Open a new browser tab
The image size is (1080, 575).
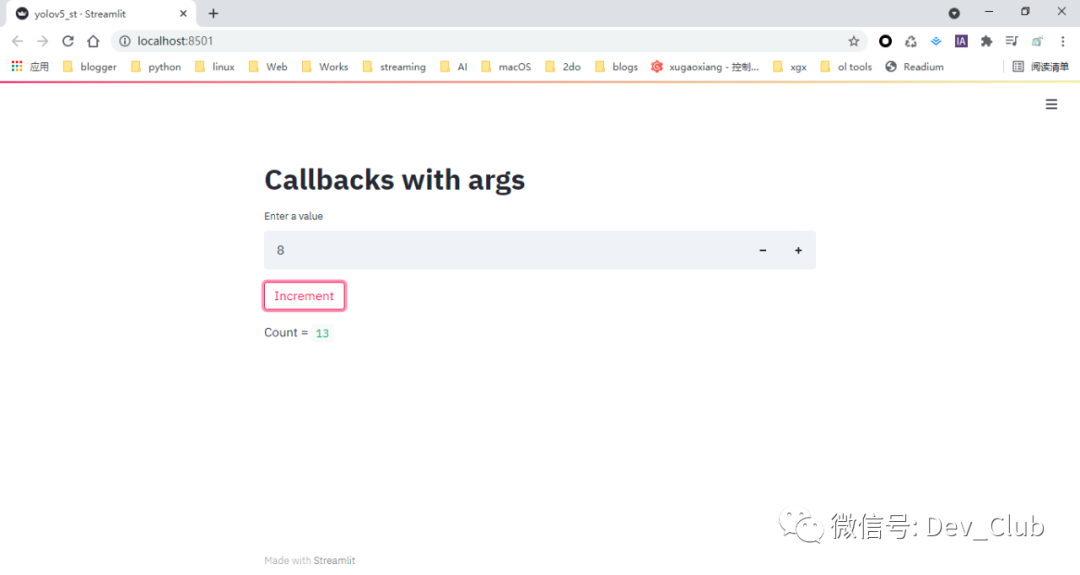point(214,13)
